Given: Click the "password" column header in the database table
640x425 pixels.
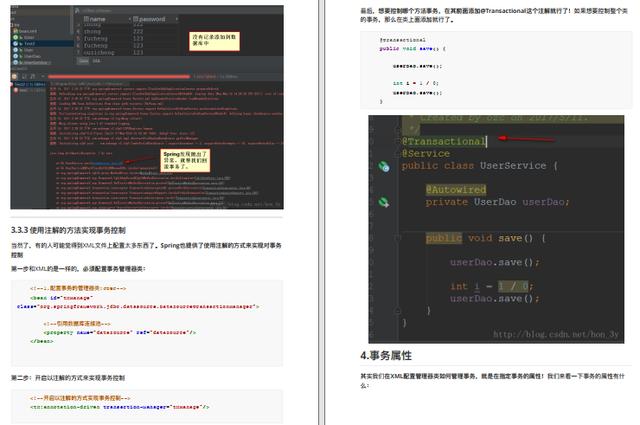Looking at the screenshot, I should click(149, 19).
